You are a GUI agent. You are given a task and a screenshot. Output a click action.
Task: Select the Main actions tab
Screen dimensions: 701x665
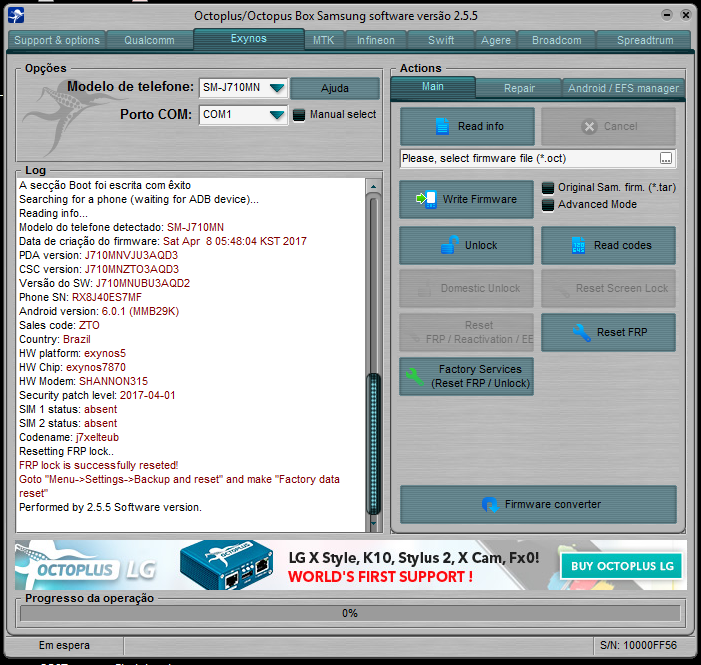click(x=433, y=87)
